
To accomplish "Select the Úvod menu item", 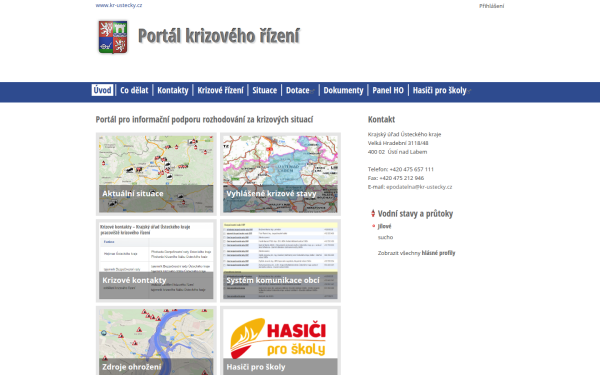I will click(x=102, y=90).
